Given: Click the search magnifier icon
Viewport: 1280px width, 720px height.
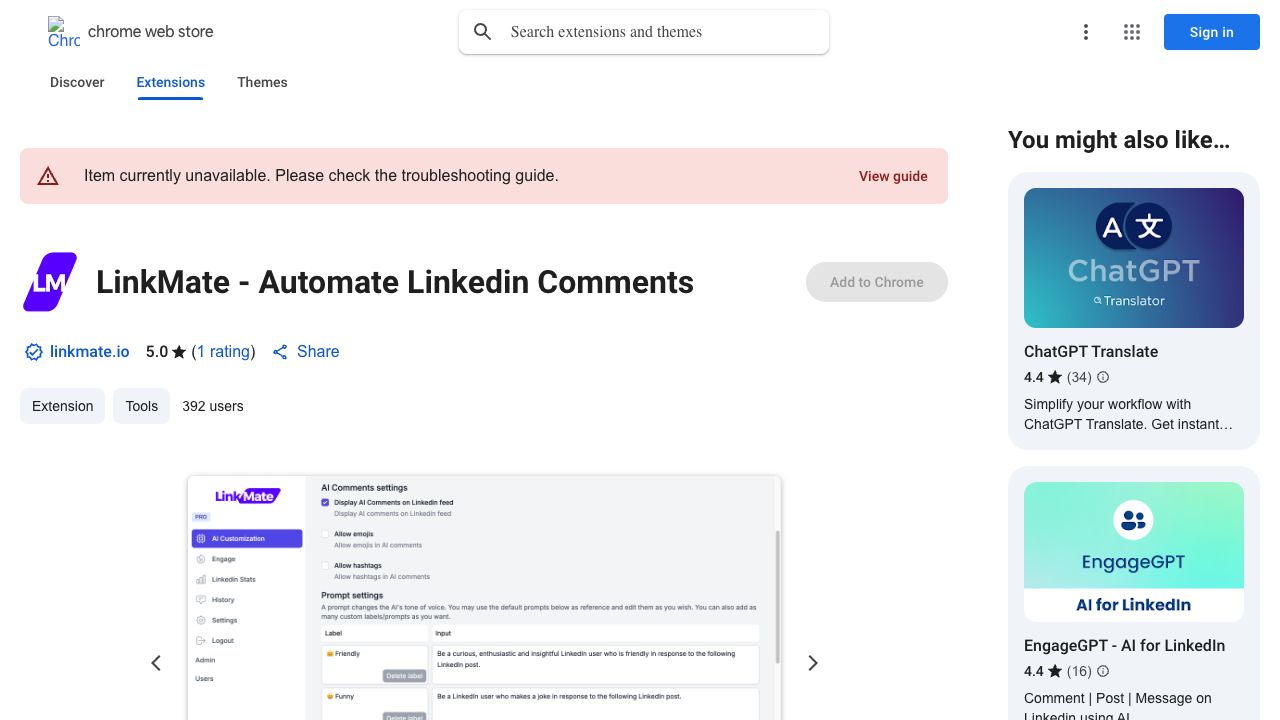Looking at the screenshot, I should click(483, 32).
